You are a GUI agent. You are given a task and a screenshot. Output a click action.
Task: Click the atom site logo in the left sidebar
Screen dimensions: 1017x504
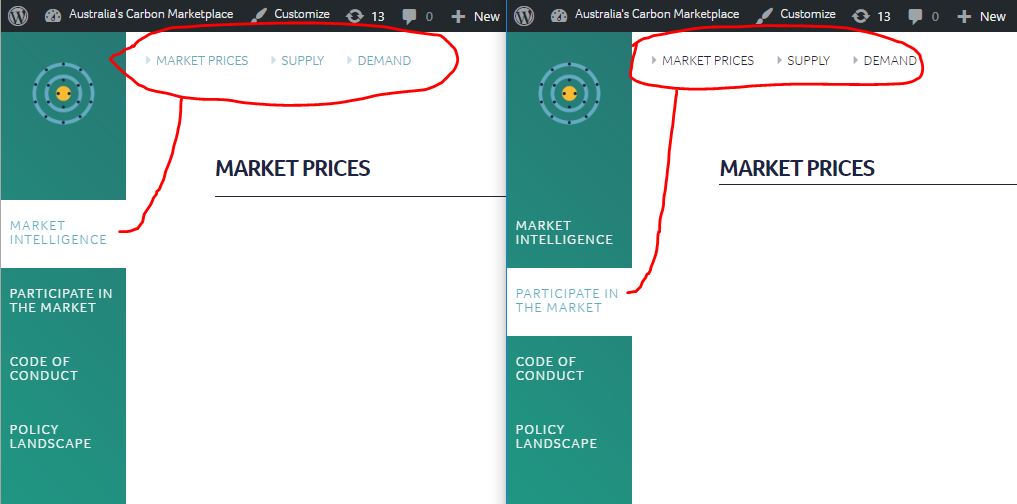(63, 93)
